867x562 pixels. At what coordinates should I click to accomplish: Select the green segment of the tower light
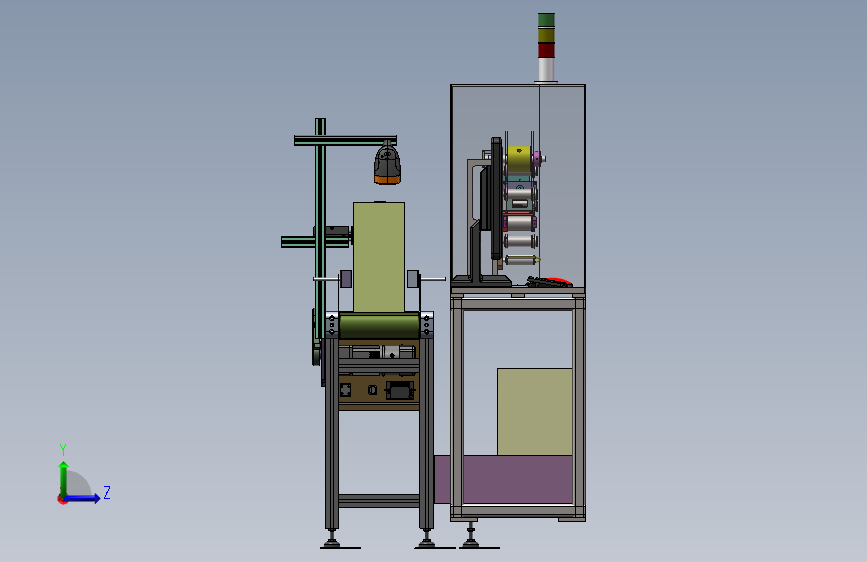click(x=546, y=20)
